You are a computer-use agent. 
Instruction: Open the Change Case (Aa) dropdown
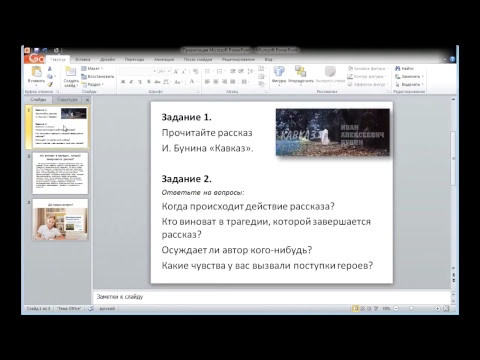pyautogui.click(x=178, y=82)
